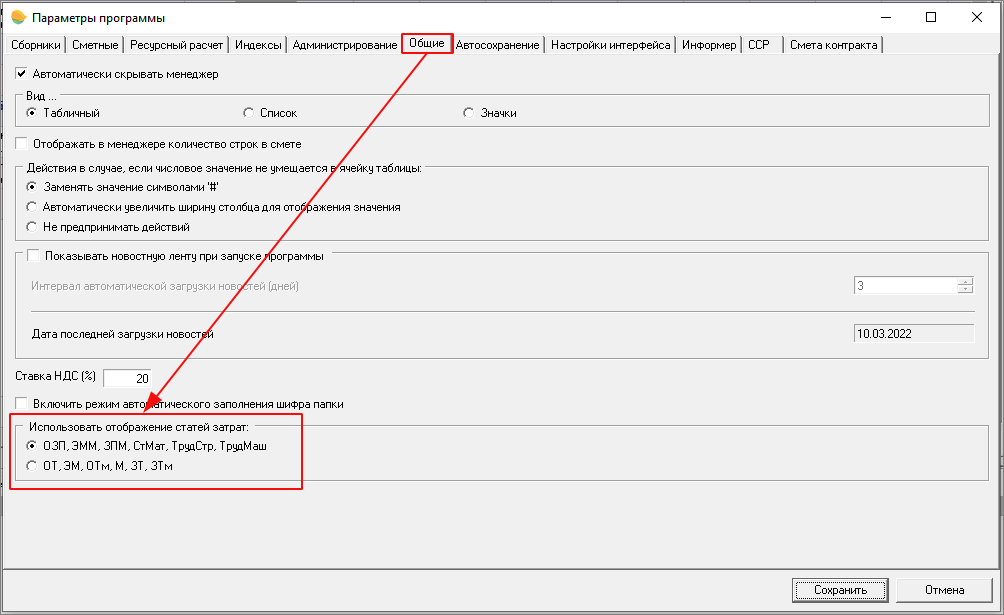The width and height of the screenshot is (1004, 615).
Task: Click the application icon in the title bar
Action: [x=18, y=18]
